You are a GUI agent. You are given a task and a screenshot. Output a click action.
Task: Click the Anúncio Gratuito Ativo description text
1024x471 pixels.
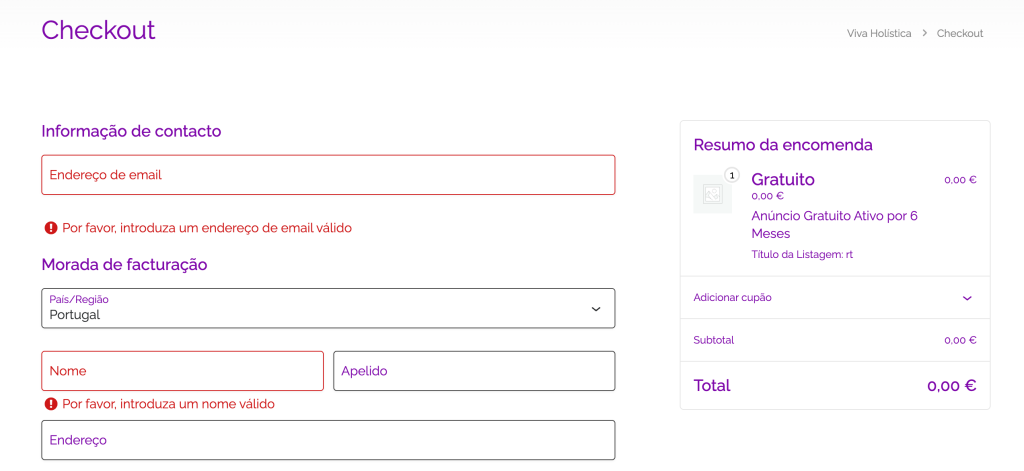pyautogui.click(x=834, y=224)
